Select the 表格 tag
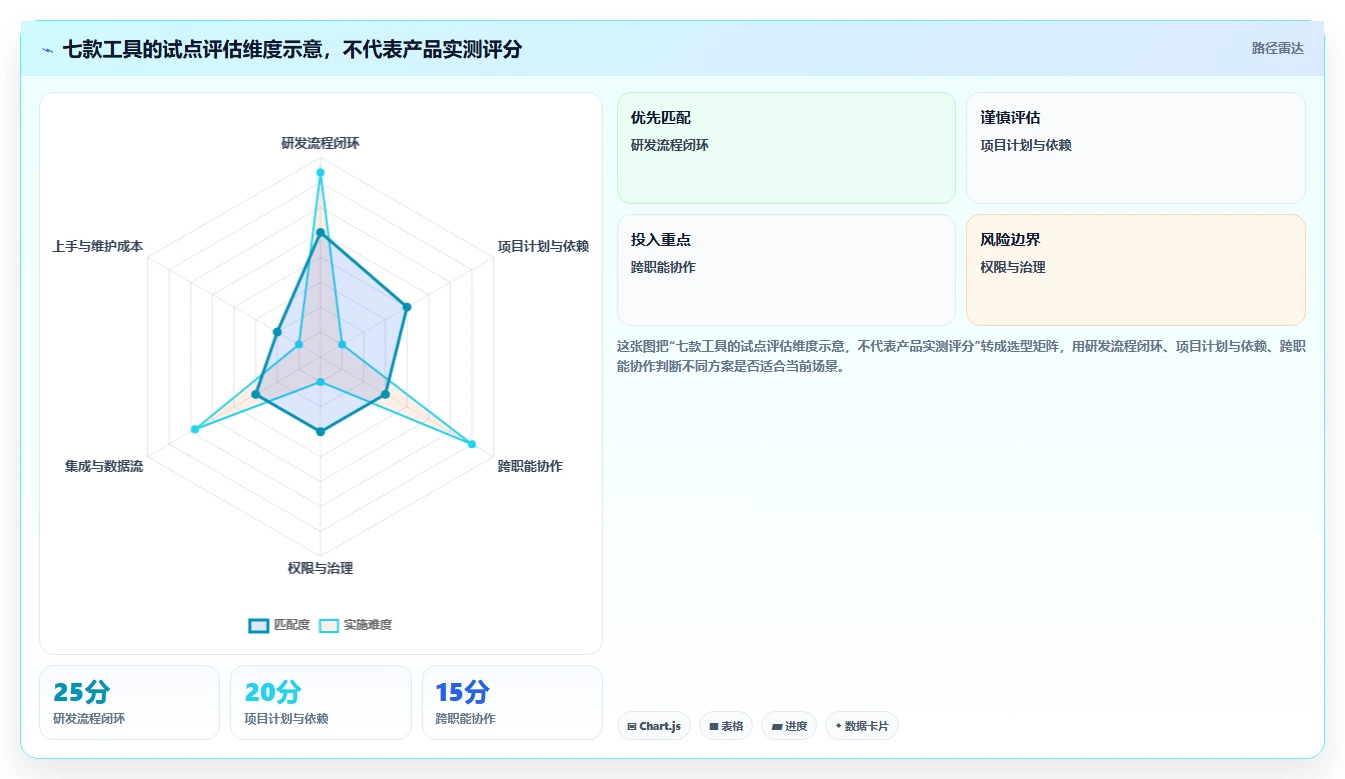 [x=726, y=726]
